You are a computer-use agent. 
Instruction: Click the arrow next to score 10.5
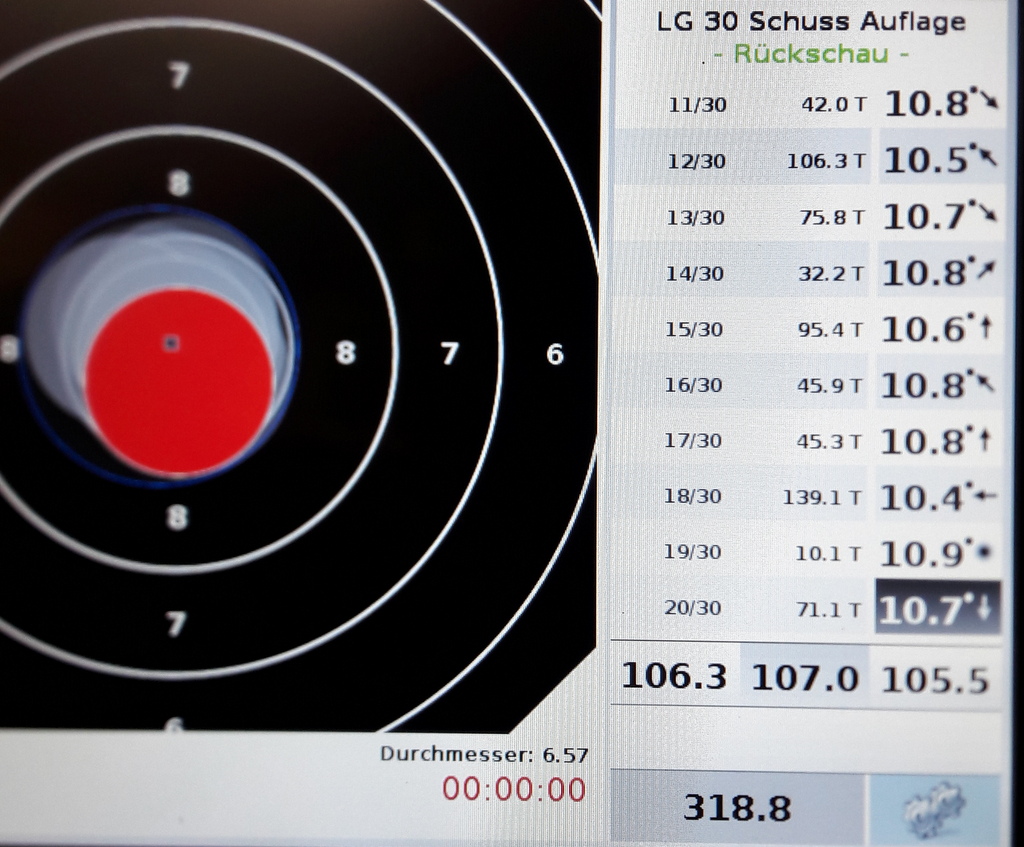tap(987, 157)
